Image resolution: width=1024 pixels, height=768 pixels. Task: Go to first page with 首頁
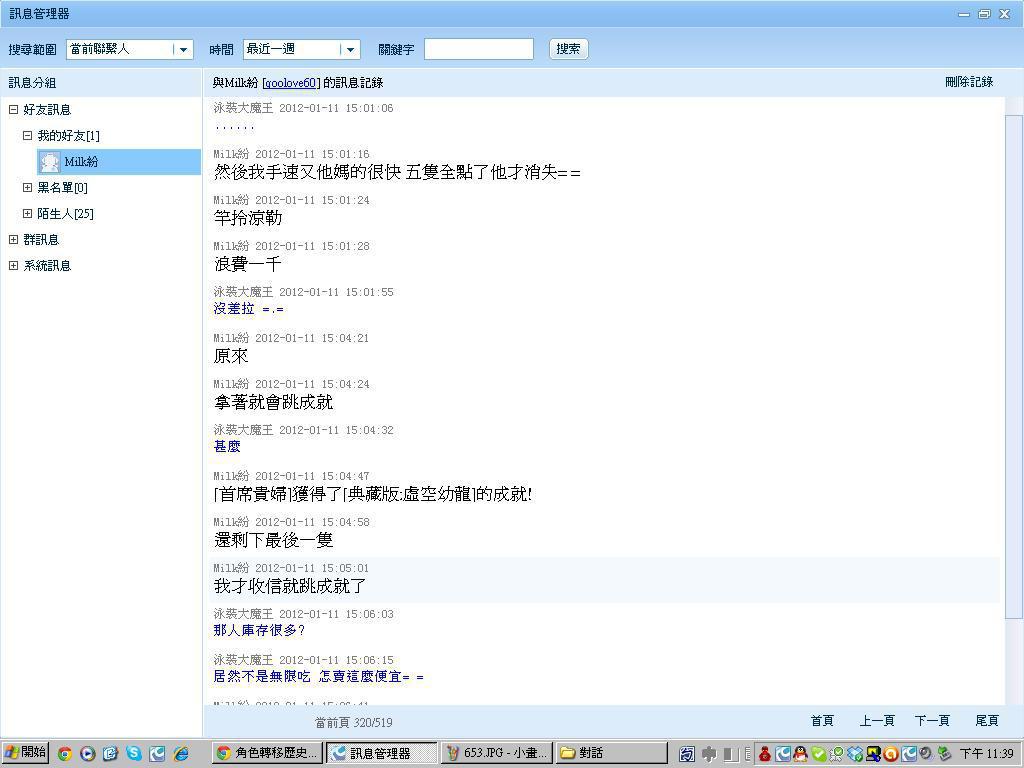pyautogui.click(x=822, y=720)
